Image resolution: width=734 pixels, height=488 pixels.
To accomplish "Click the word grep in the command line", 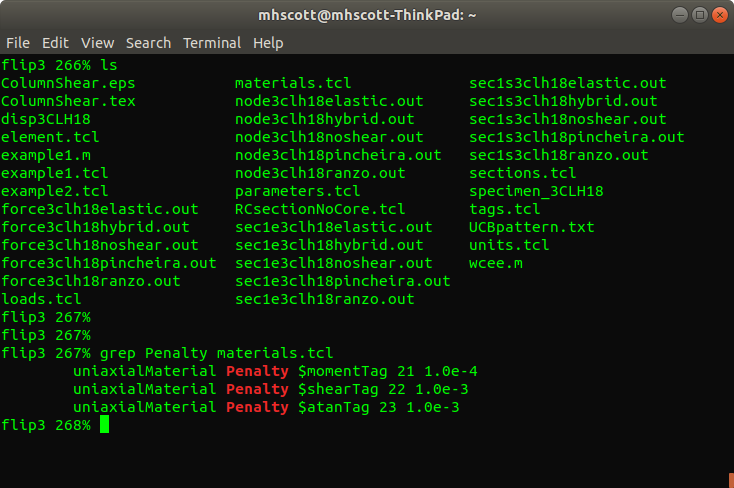I will [x=118, y=353].
